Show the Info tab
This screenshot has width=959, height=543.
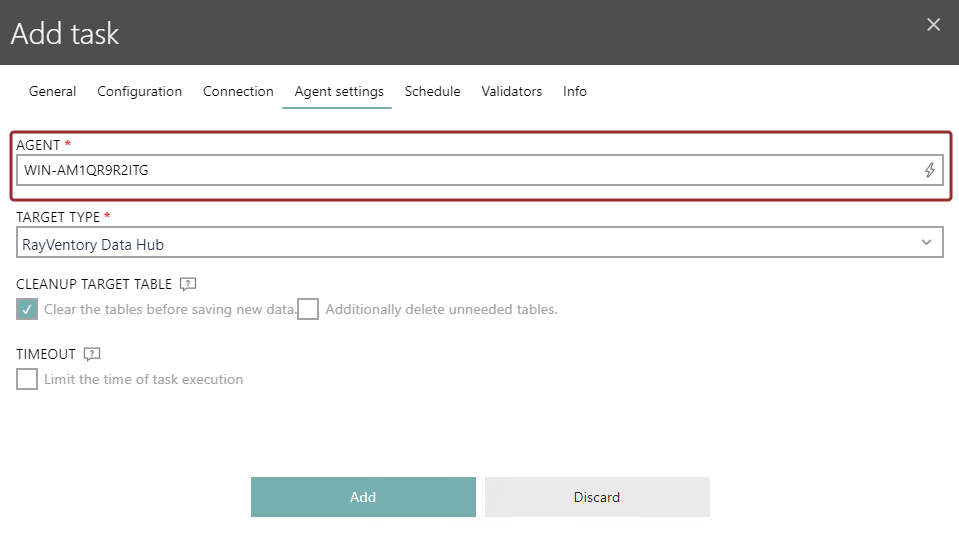click(575, 92)
